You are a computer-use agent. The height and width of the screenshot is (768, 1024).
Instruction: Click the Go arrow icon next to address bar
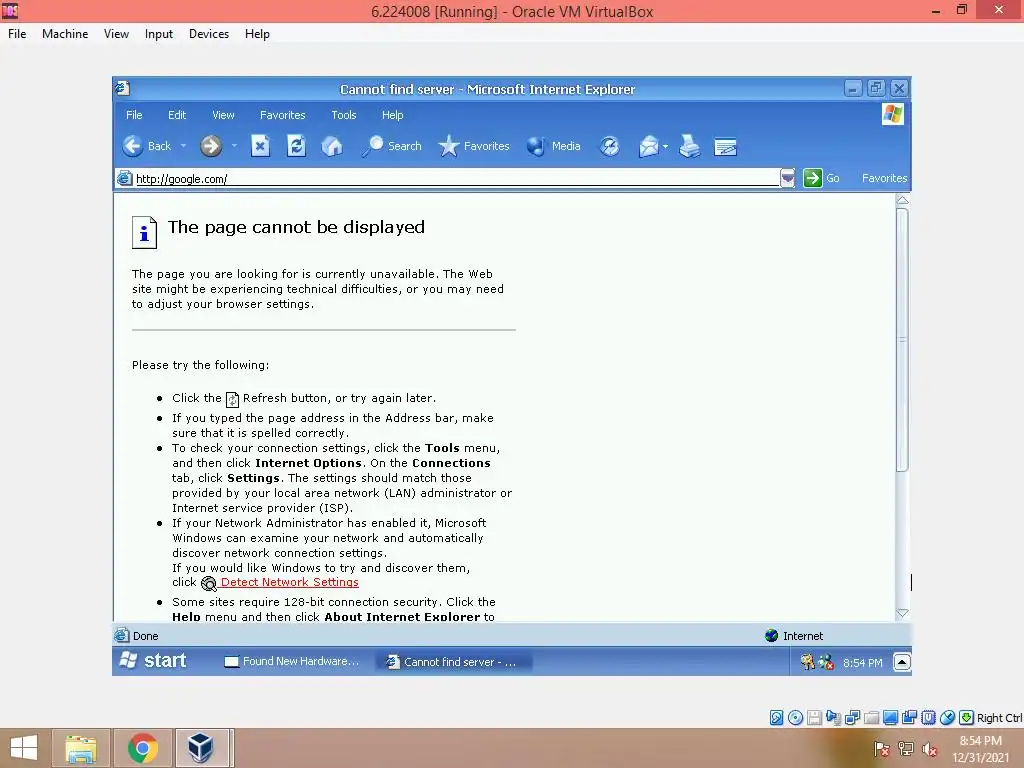[812, 178]
